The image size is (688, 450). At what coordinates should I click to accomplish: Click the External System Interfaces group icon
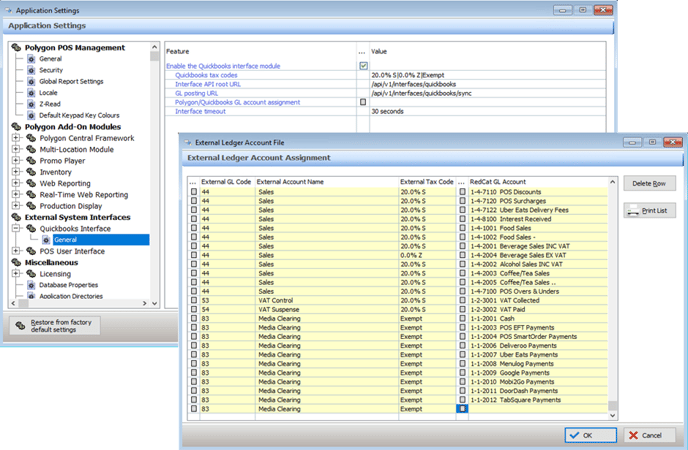(x=16, y=217)
